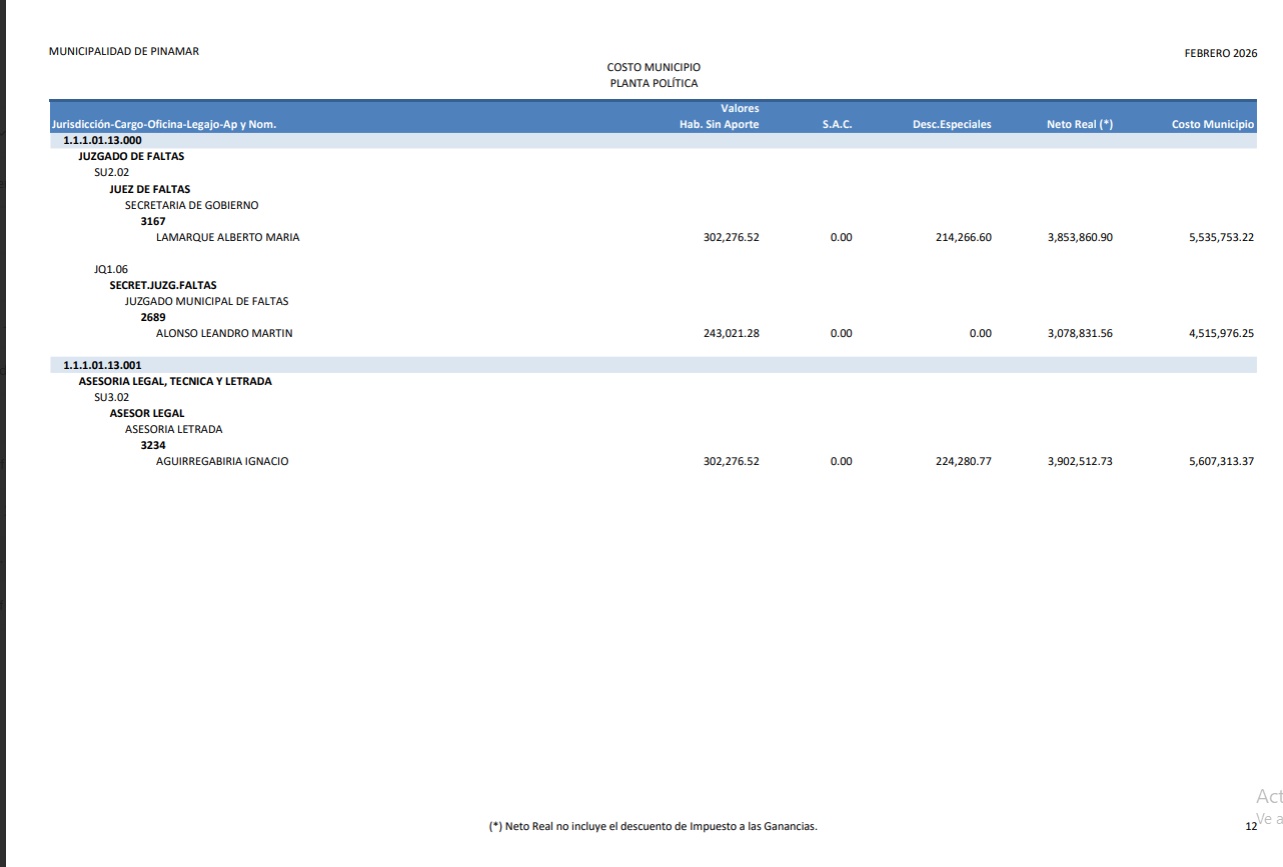Image resolution: width=1283 pixels, height=867 pixels.
Task: Click the MUNICIPALIDAD DE PINAMAR header text
Action: coord(123,52)
